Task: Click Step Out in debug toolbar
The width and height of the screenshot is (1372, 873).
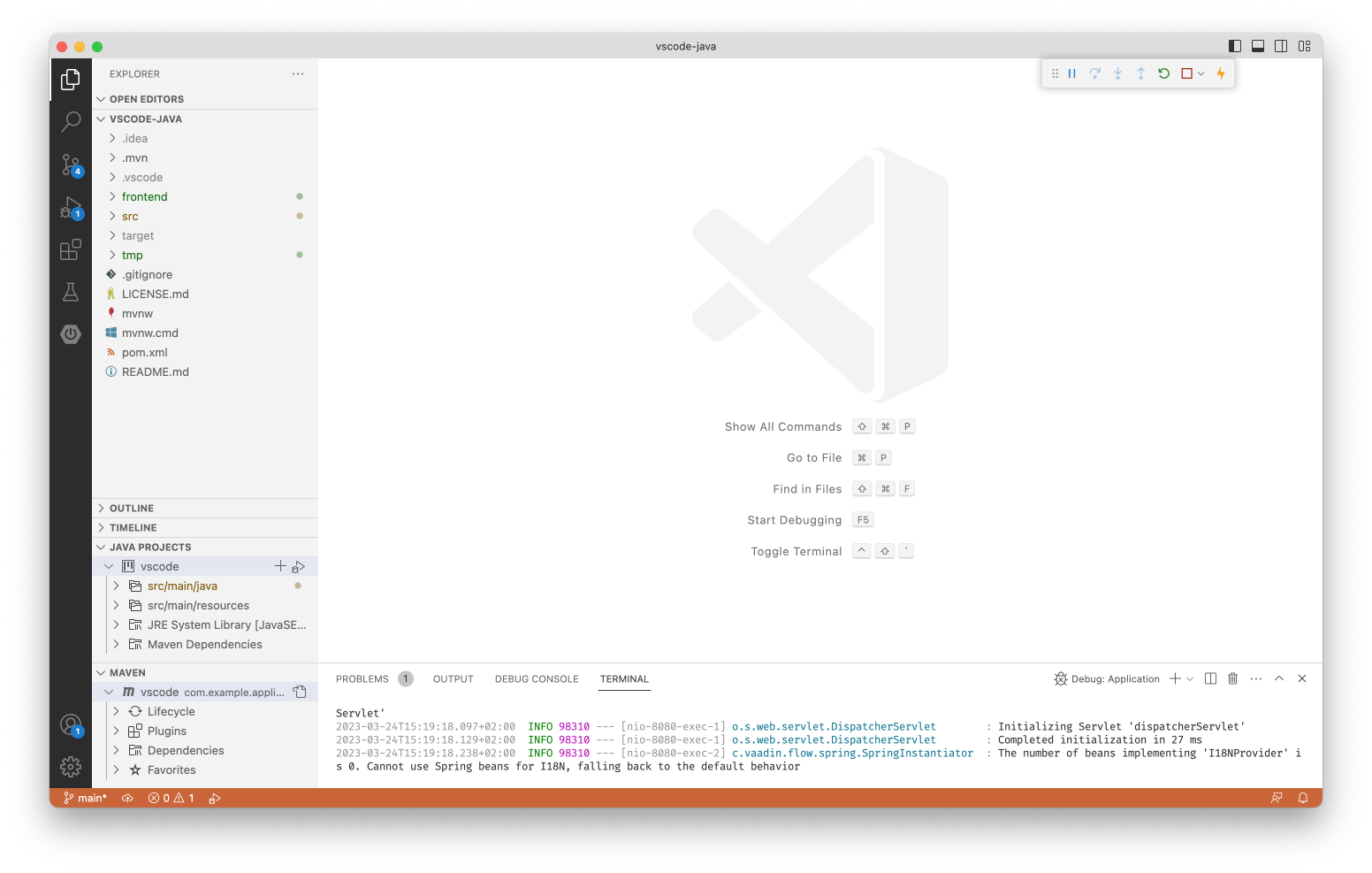Action: 1141,73
